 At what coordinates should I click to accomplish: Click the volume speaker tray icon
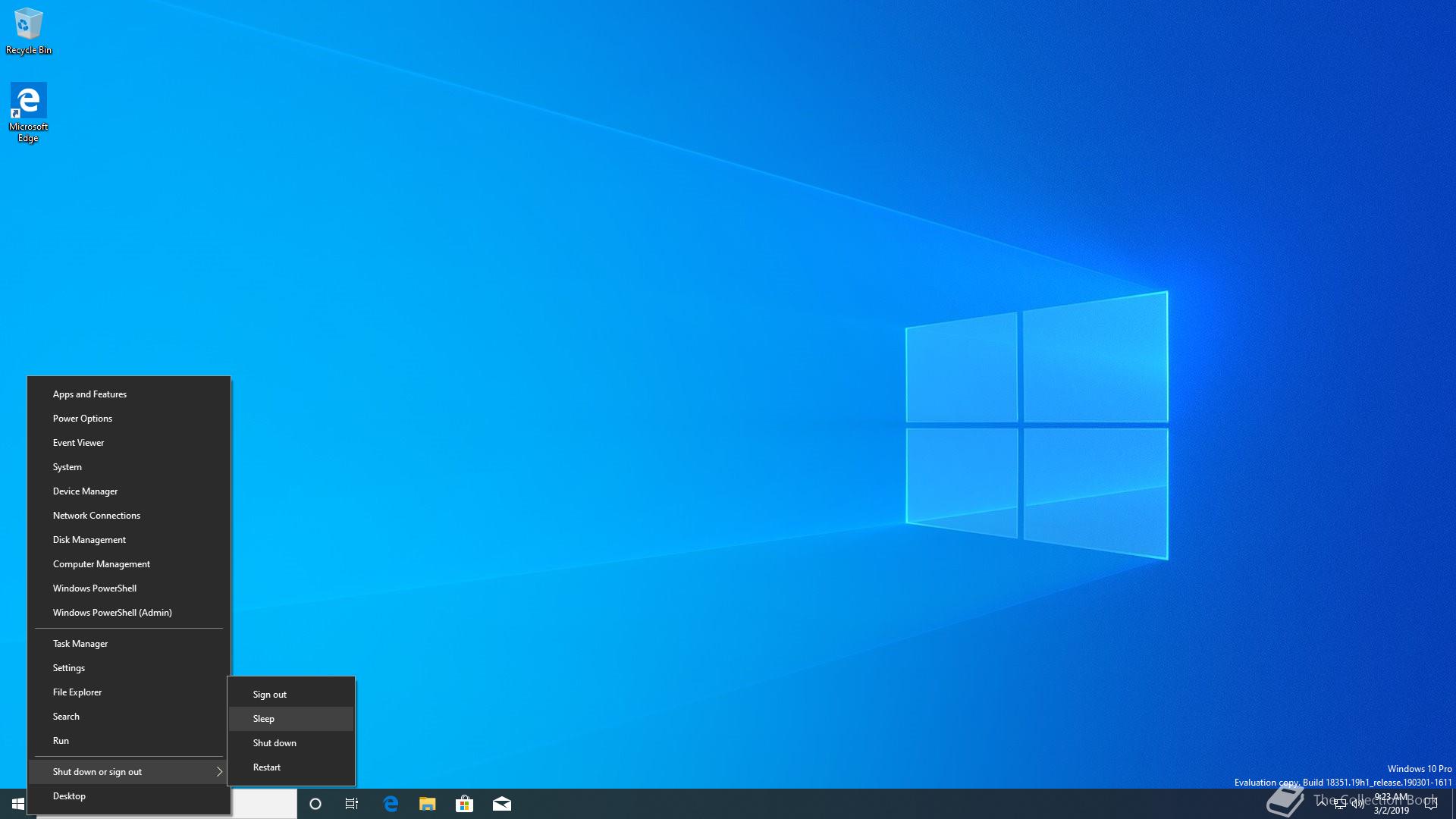[1357, 804]
